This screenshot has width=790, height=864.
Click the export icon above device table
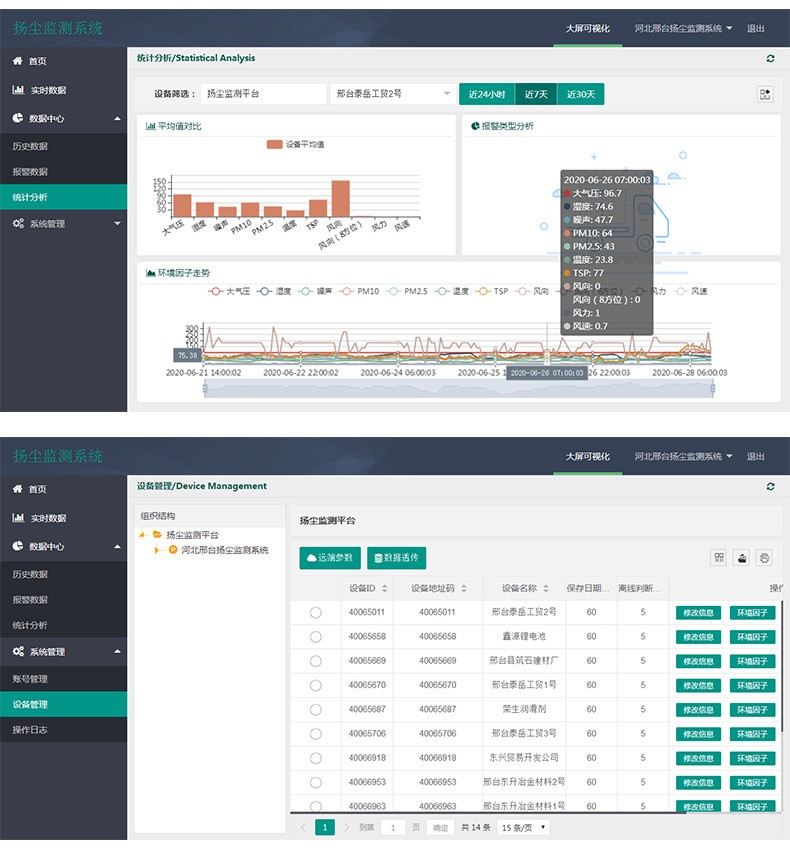click(741, 558)
